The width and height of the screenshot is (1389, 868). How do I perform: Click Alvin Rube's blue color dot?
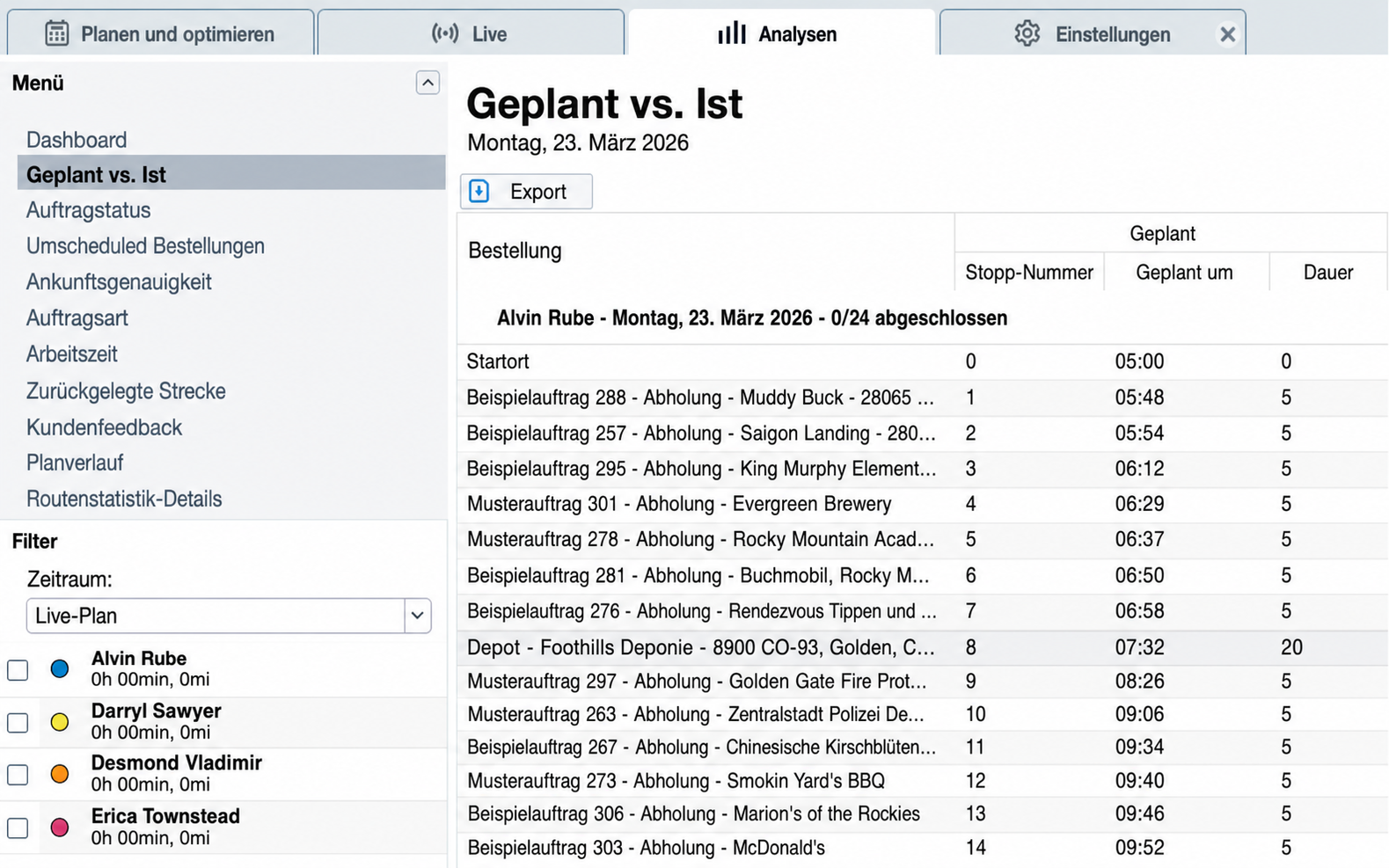(x=60, y=668)
